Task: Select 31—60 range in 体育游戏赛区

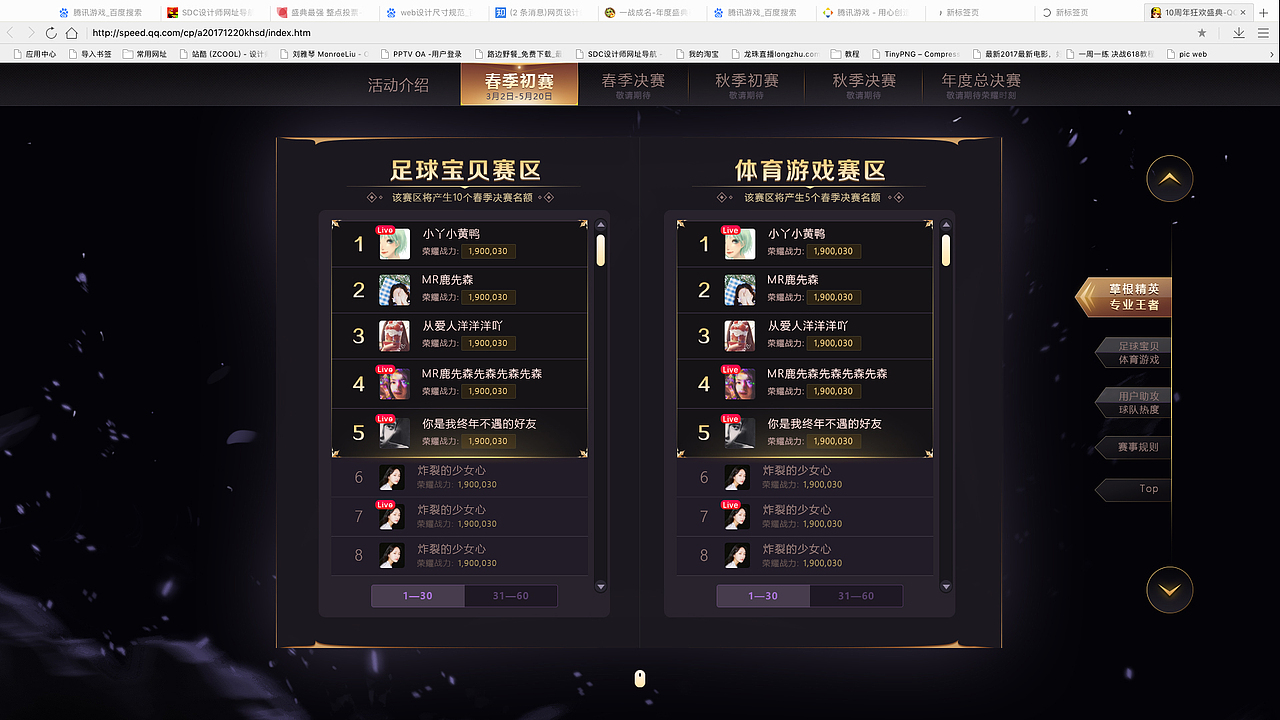Action: click(856, 596)
